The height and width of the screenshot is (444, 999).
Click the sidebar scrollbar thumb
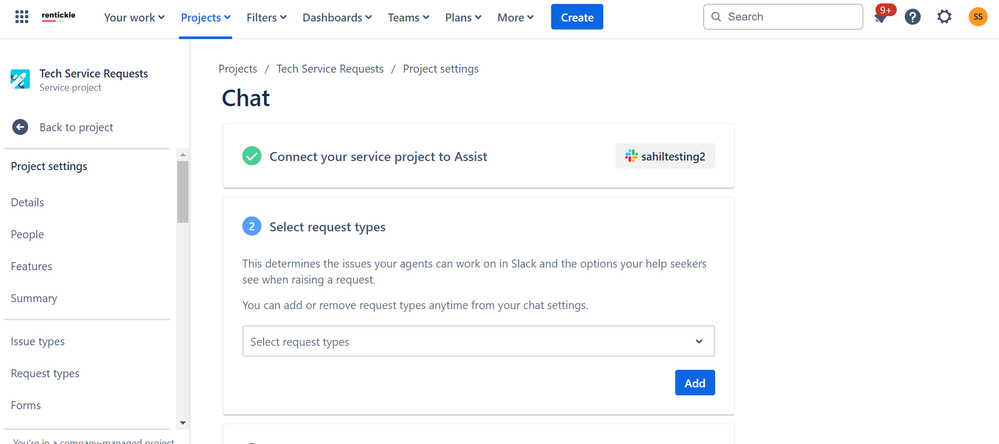click(x=183, y=192)
